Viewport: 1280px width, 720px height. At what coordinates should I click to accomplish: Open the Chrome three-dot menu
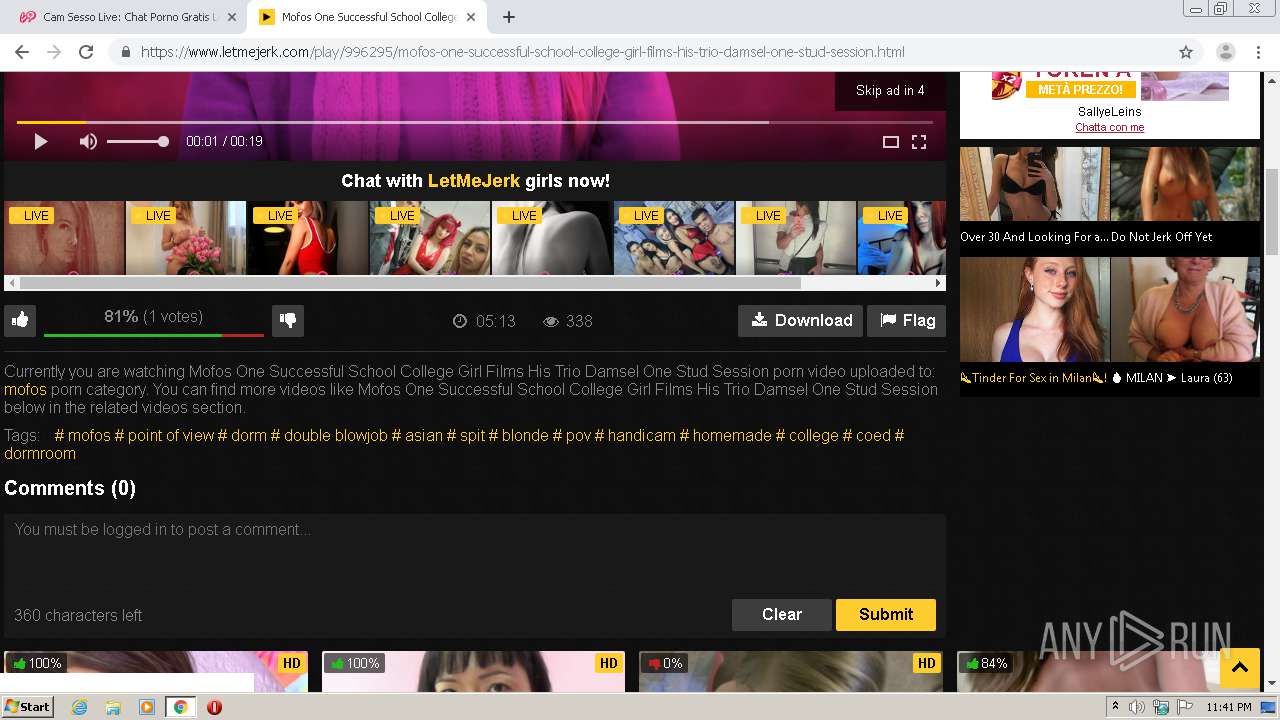tap(1259, 52)
